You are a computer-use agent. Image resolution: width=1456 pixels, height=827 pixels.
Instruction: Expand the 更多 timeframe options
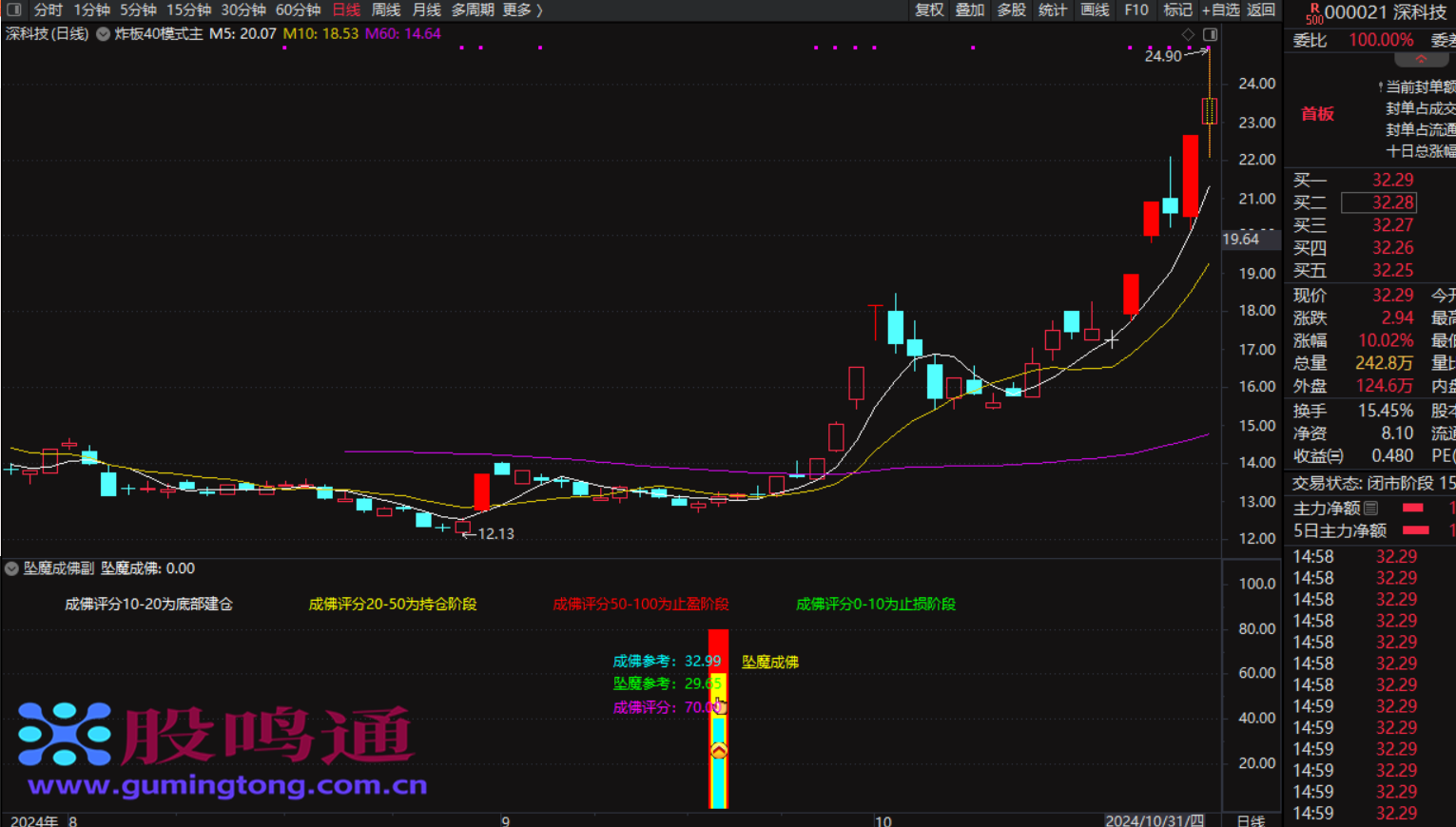[x=522, y=10]
